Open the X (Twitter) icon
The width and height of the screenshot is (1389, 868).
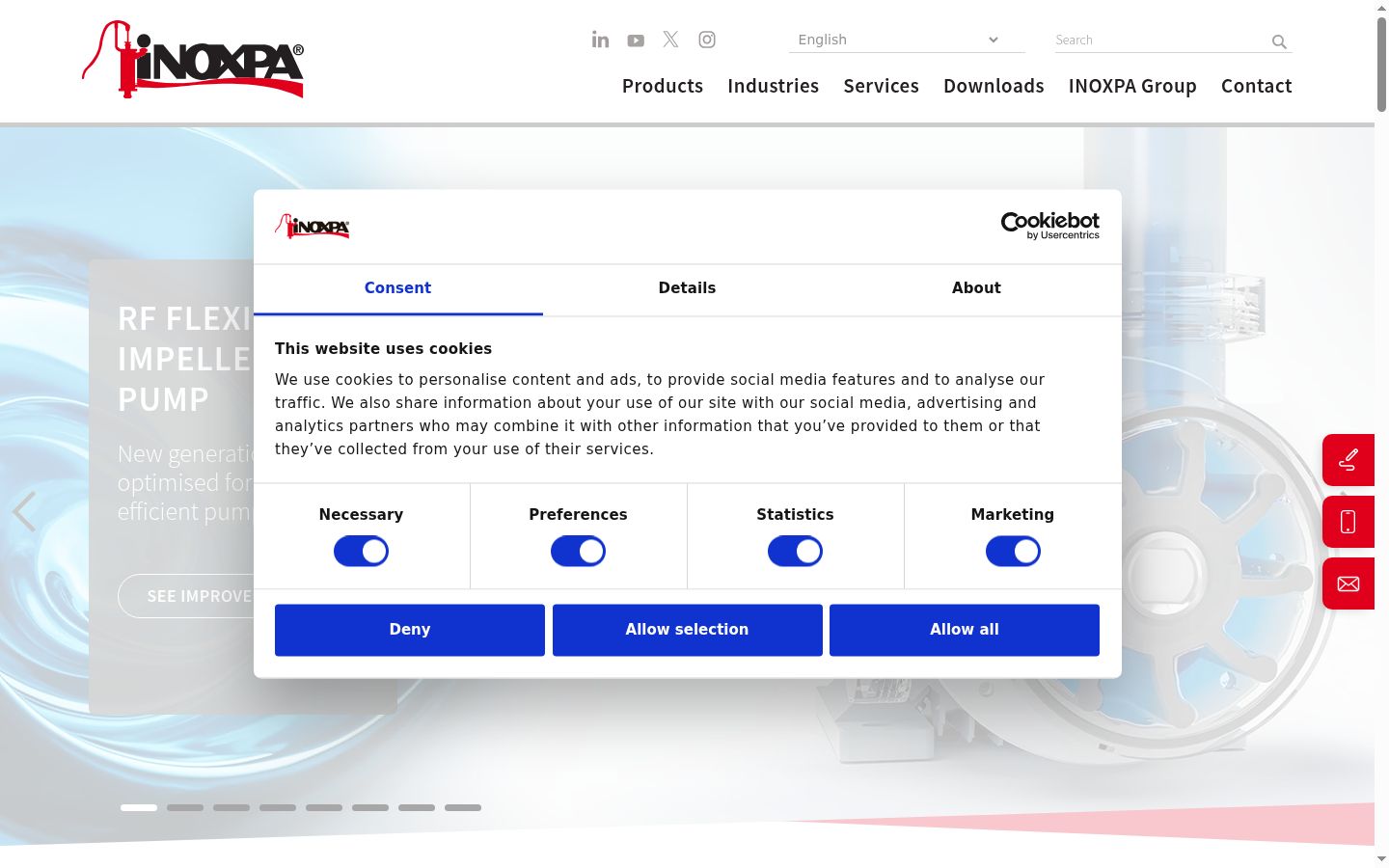pos(670,40)
